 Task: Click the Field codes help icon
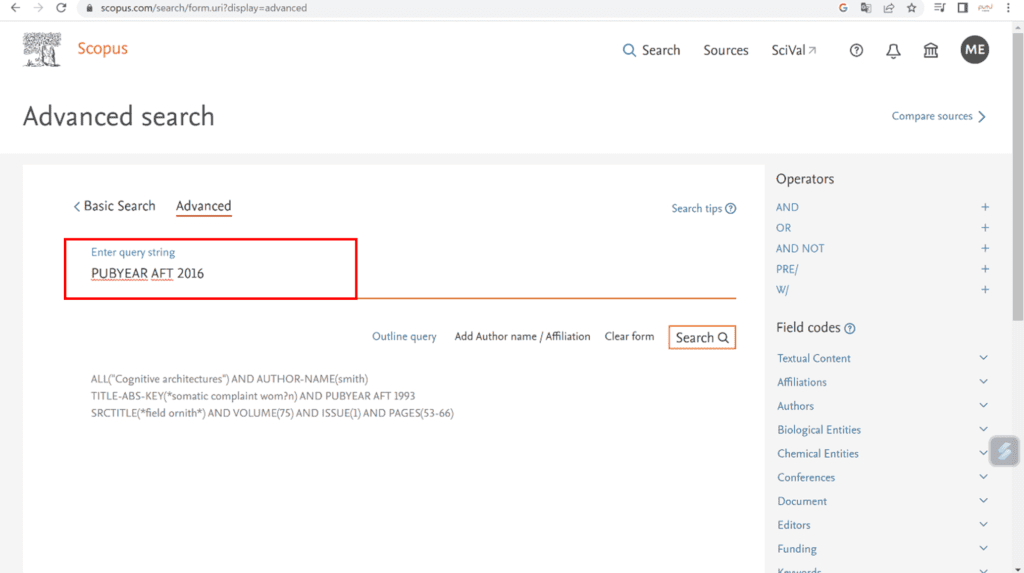850,329
